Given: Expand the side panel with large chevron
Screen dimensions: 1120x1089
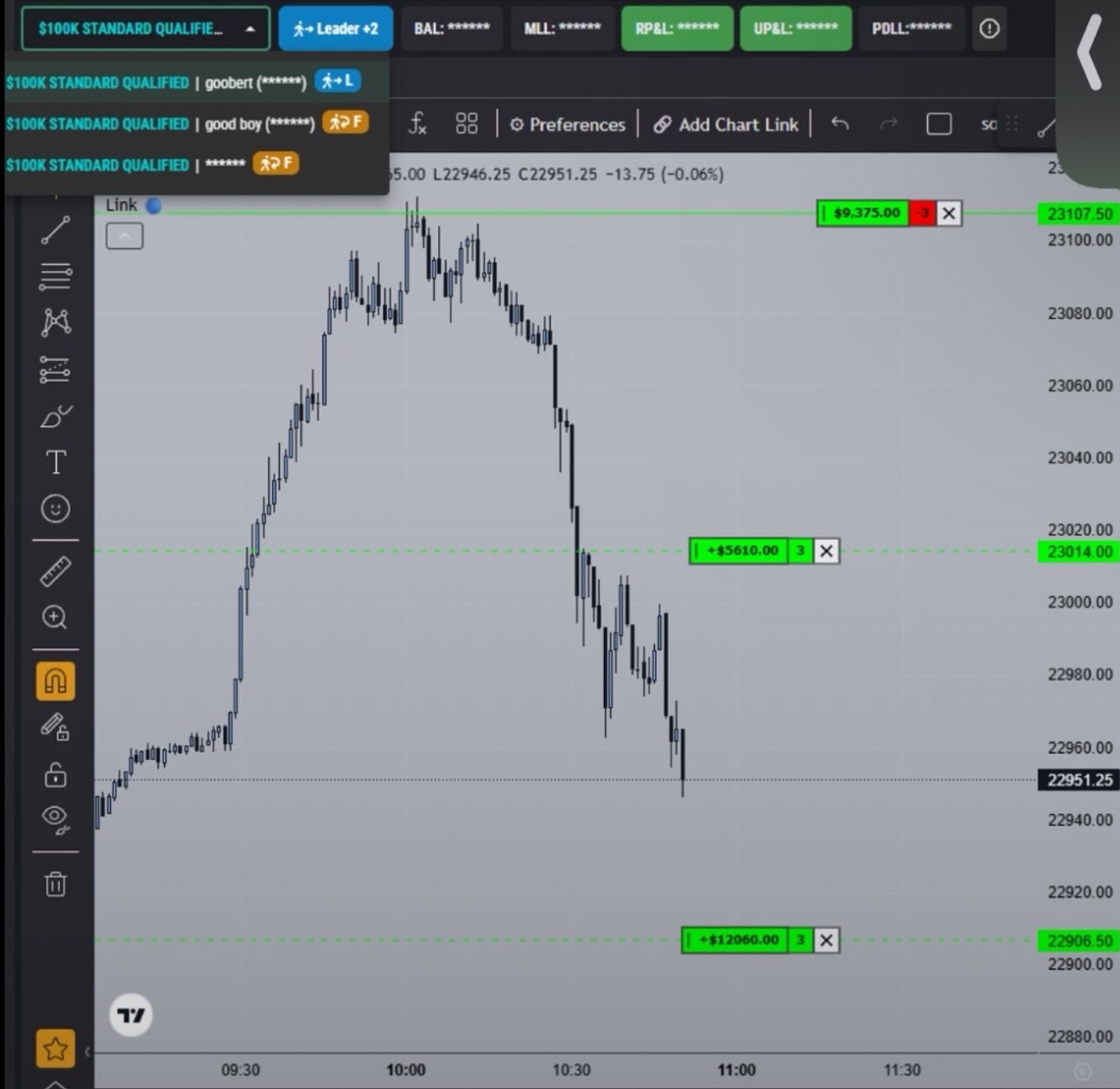Looking at the screenshot, I should 1089,53.
